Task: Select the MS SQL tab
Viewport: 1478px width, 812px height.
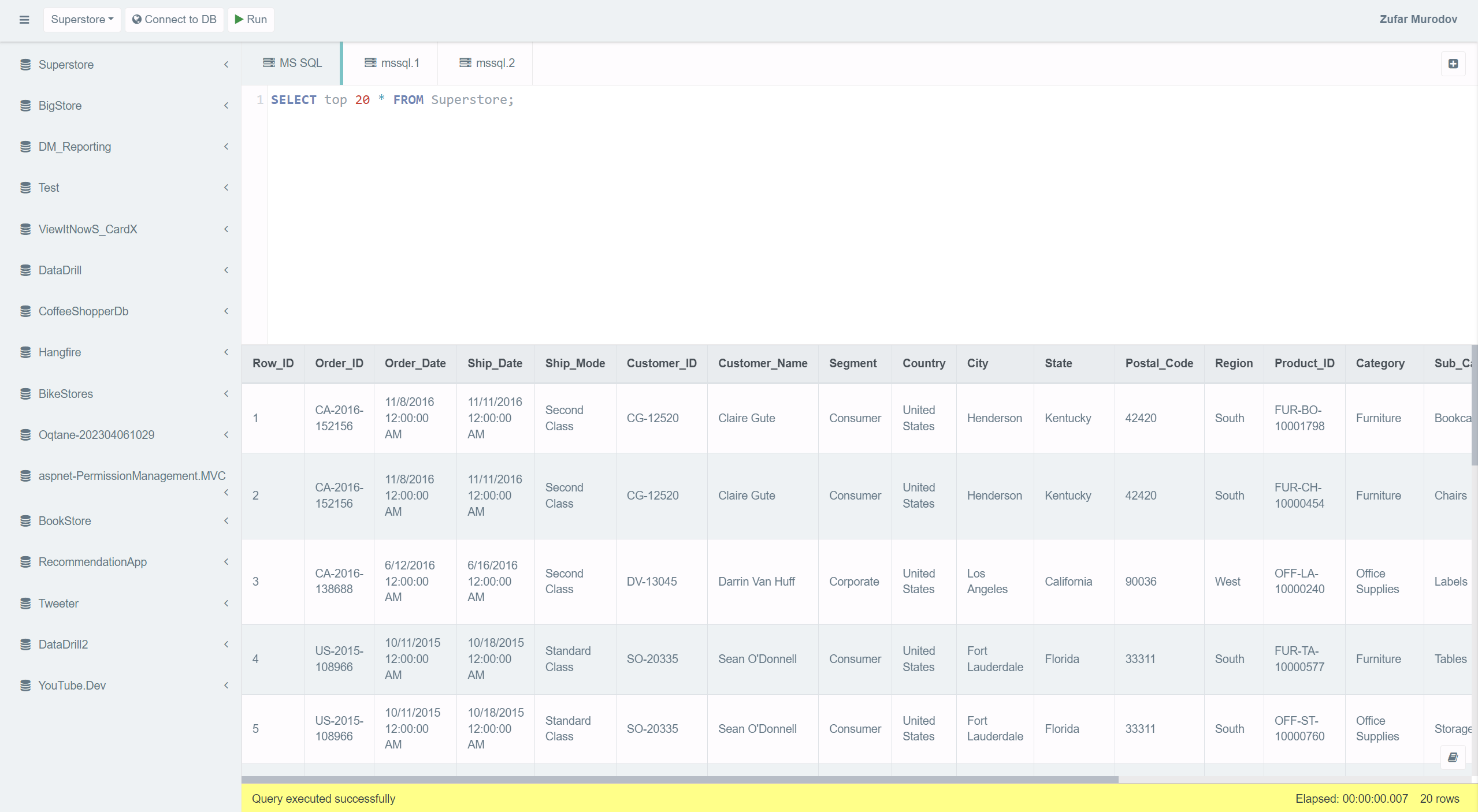Action: click(292, 63)
